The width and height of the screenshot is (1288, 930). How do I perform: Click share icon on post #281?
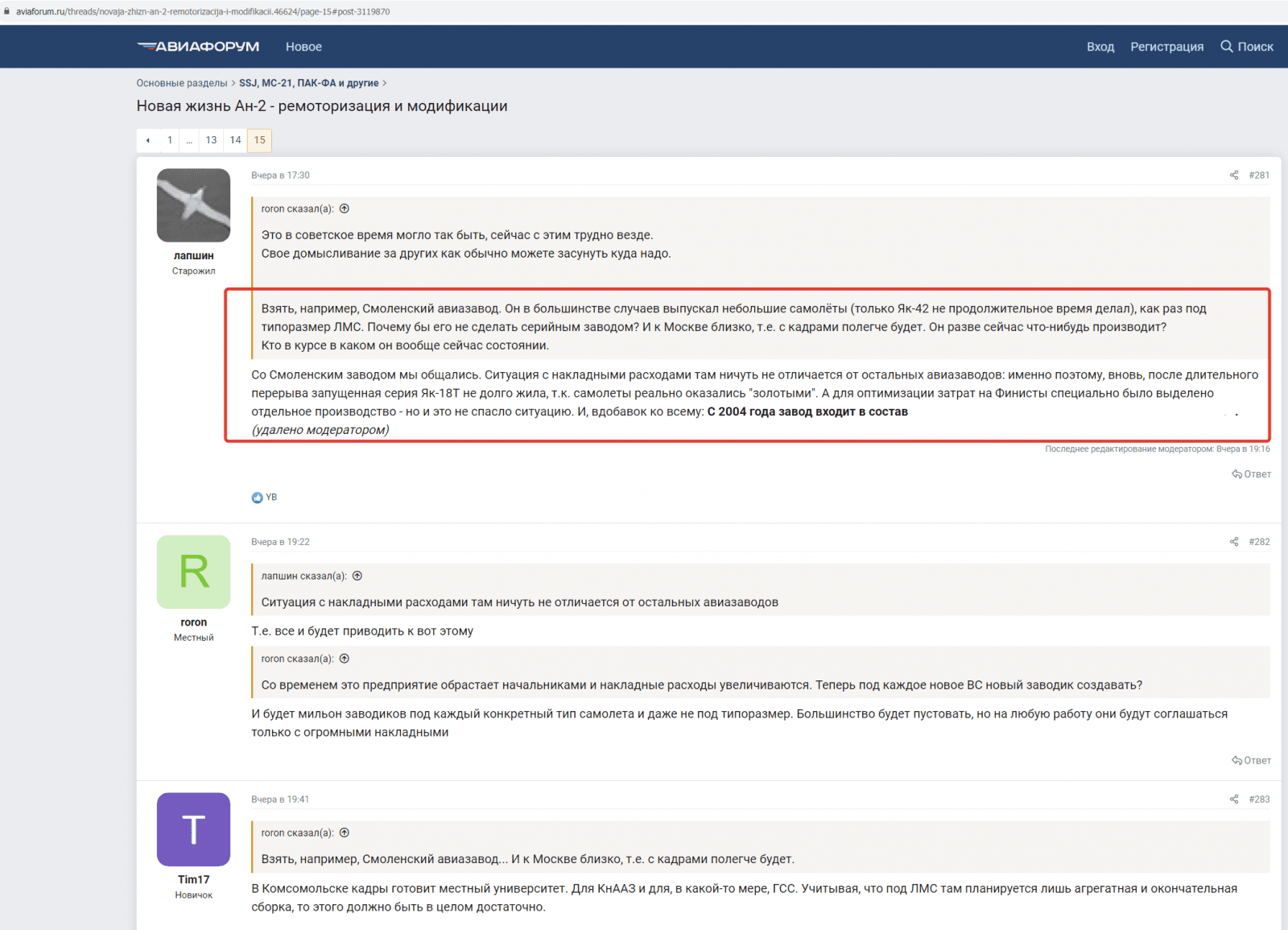pyautogui.click(x=1233, y=175)
